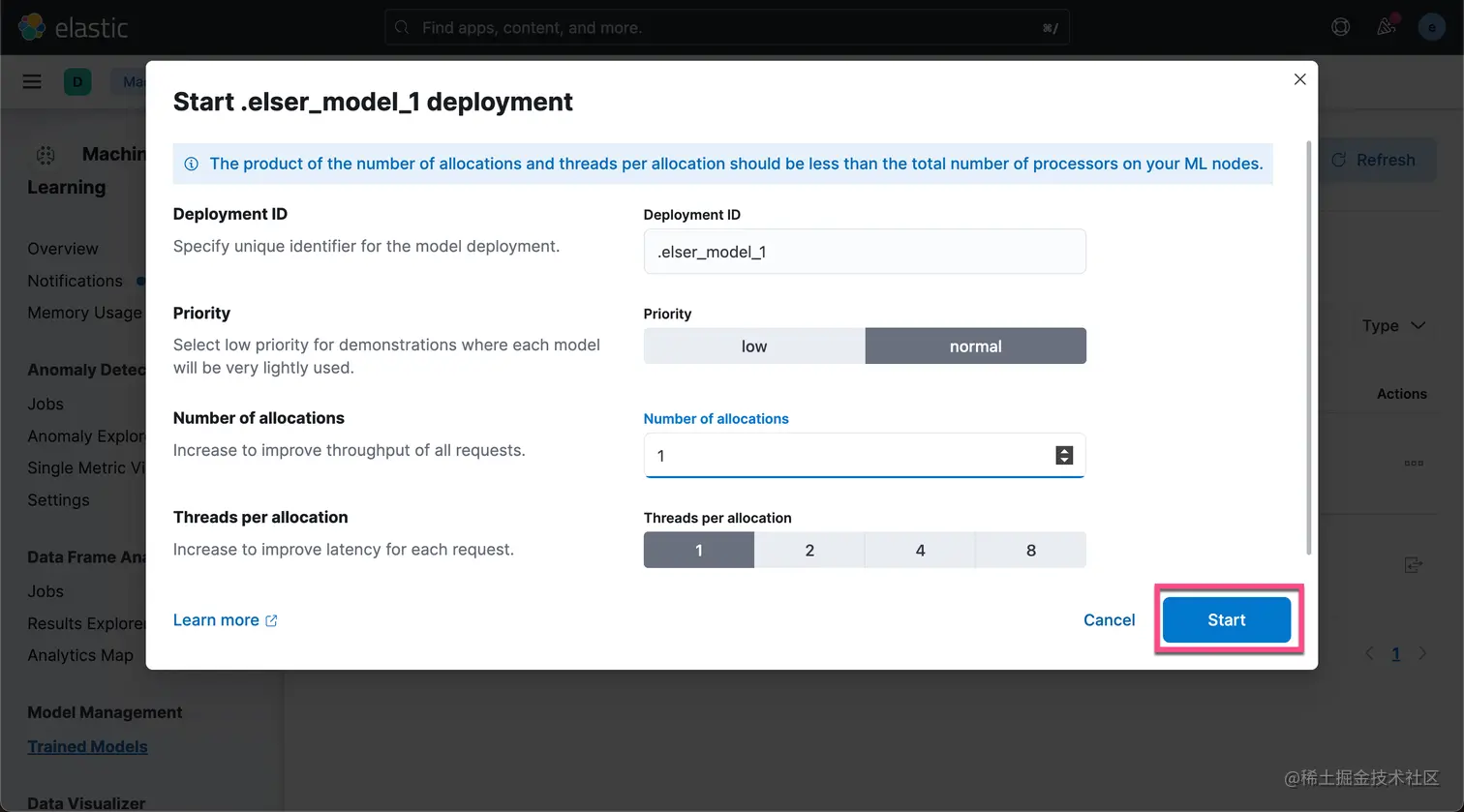Set threads per allocation to 2
Image resolution: width=1464 pixels, height=812 pixels.
click(x=809, y=550)
